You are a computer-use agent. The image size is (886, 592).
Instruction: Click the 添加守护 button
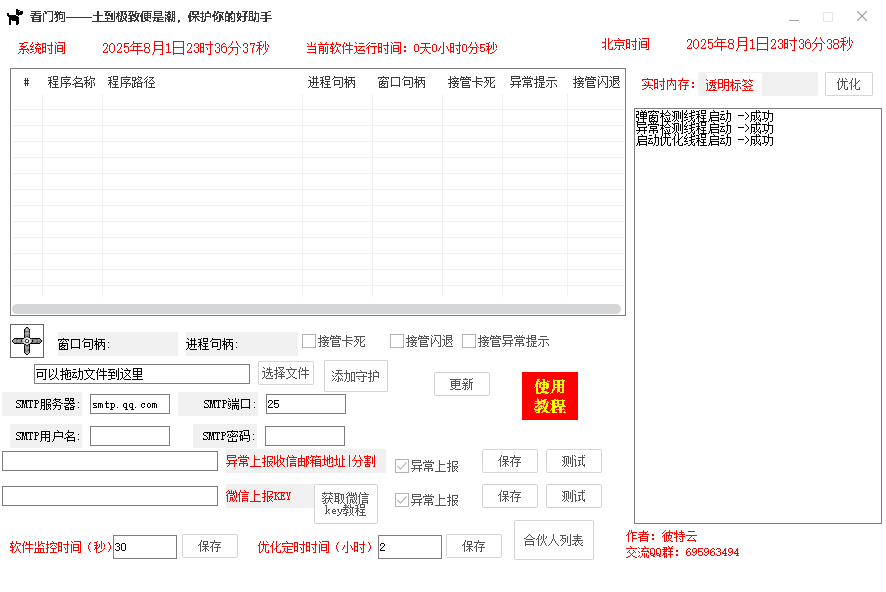pos(355,376)
